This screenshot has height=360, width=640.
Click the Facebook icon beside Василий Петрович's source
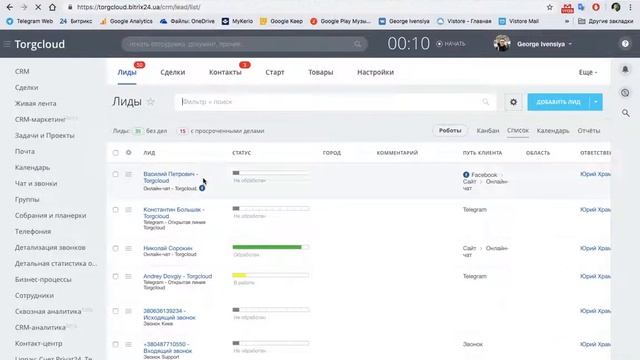point(202,188)
